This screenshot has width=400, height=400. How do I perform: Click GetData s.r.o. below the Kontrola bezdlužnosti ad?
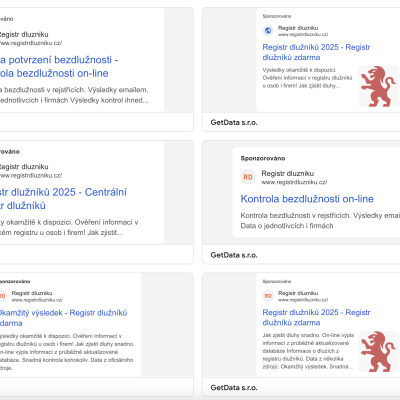pyautogui.click(x=234, y=255)
